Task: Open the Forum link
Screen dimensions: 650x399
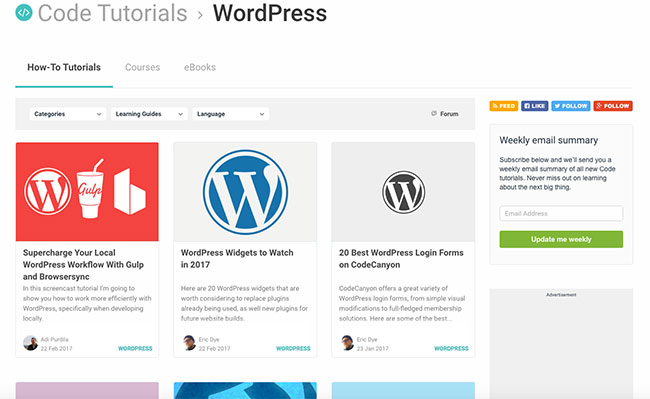Action: (449, 114)
